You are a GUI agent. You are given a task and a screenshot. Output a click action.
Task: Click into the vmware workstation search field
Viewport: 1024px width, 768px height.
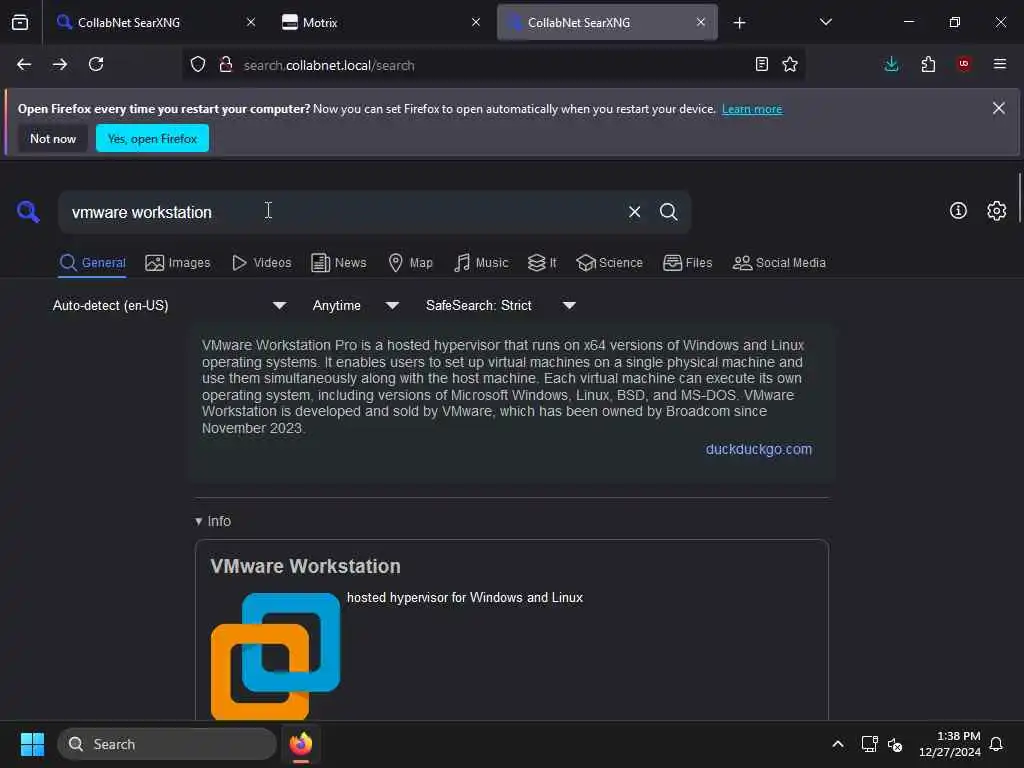340,212
